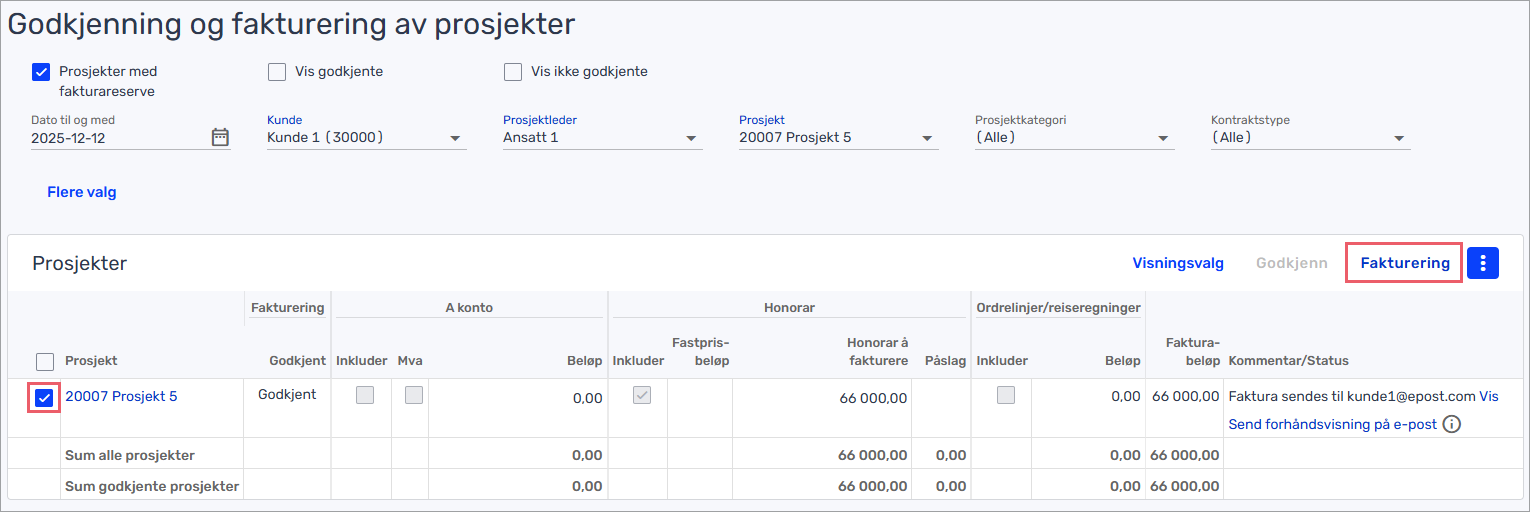Image resolution: width=1530 pixels, height=512 pixels.
Task: Click the Flere valg link
Action: click(x=82, y=192)
